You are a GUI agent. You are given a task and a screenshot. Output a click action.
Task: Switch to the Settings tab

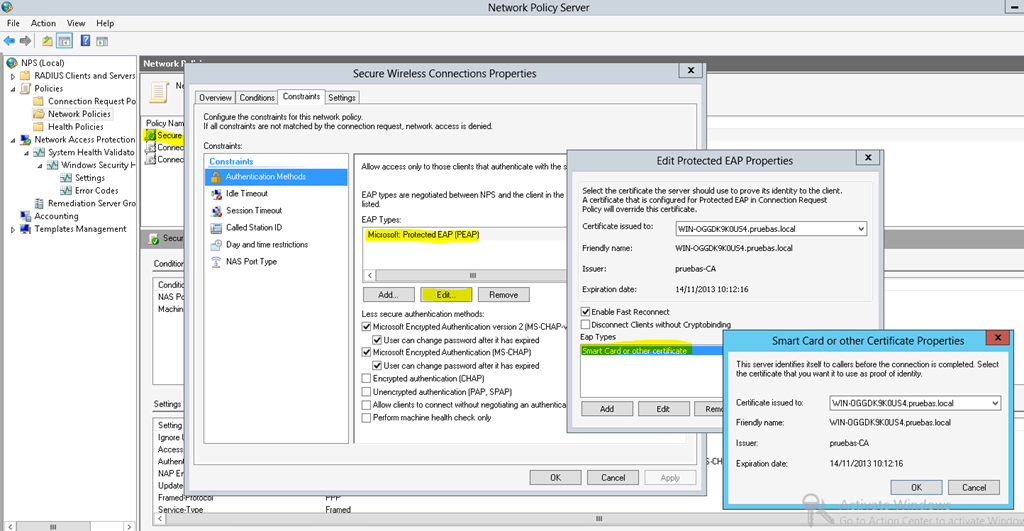click(x=342, y=97)
